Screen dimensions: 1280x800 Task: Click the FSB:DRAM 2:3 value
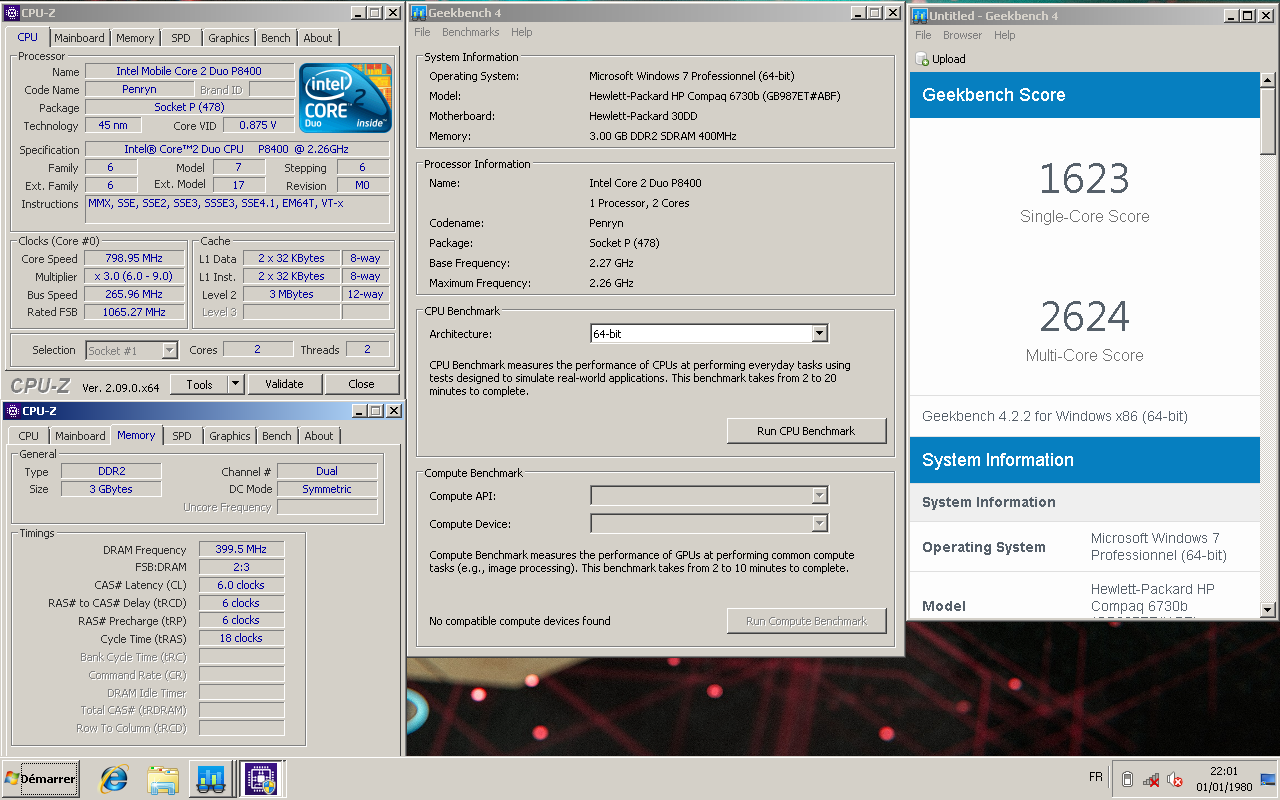pyautogui.click(x=241, y=567)
